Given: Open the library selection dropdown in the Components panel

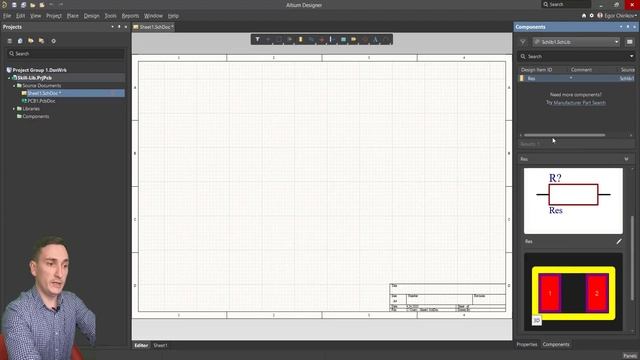Looking at the screenshot, I should pos(617,42).
